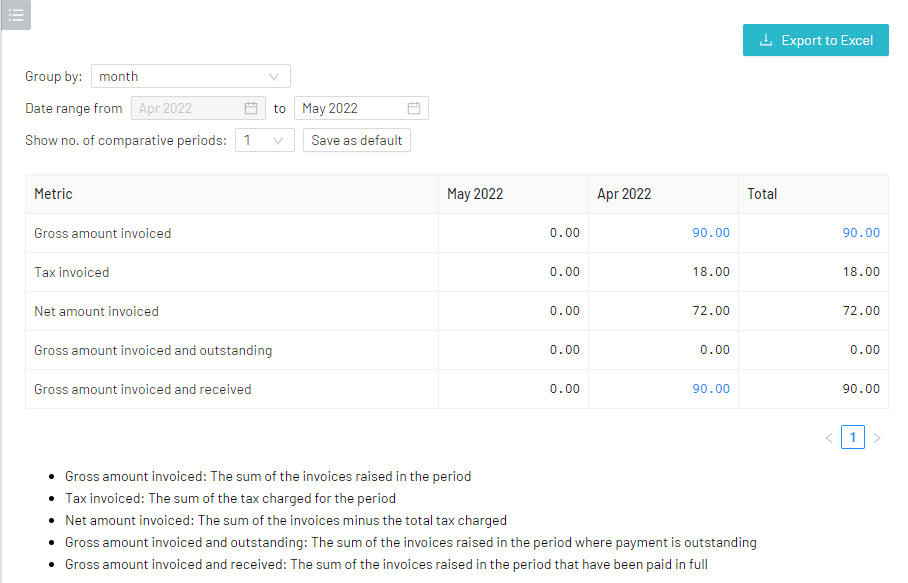
Task: Click the 90.00 received amount for Apr 2022
Action: click(711, 388)
